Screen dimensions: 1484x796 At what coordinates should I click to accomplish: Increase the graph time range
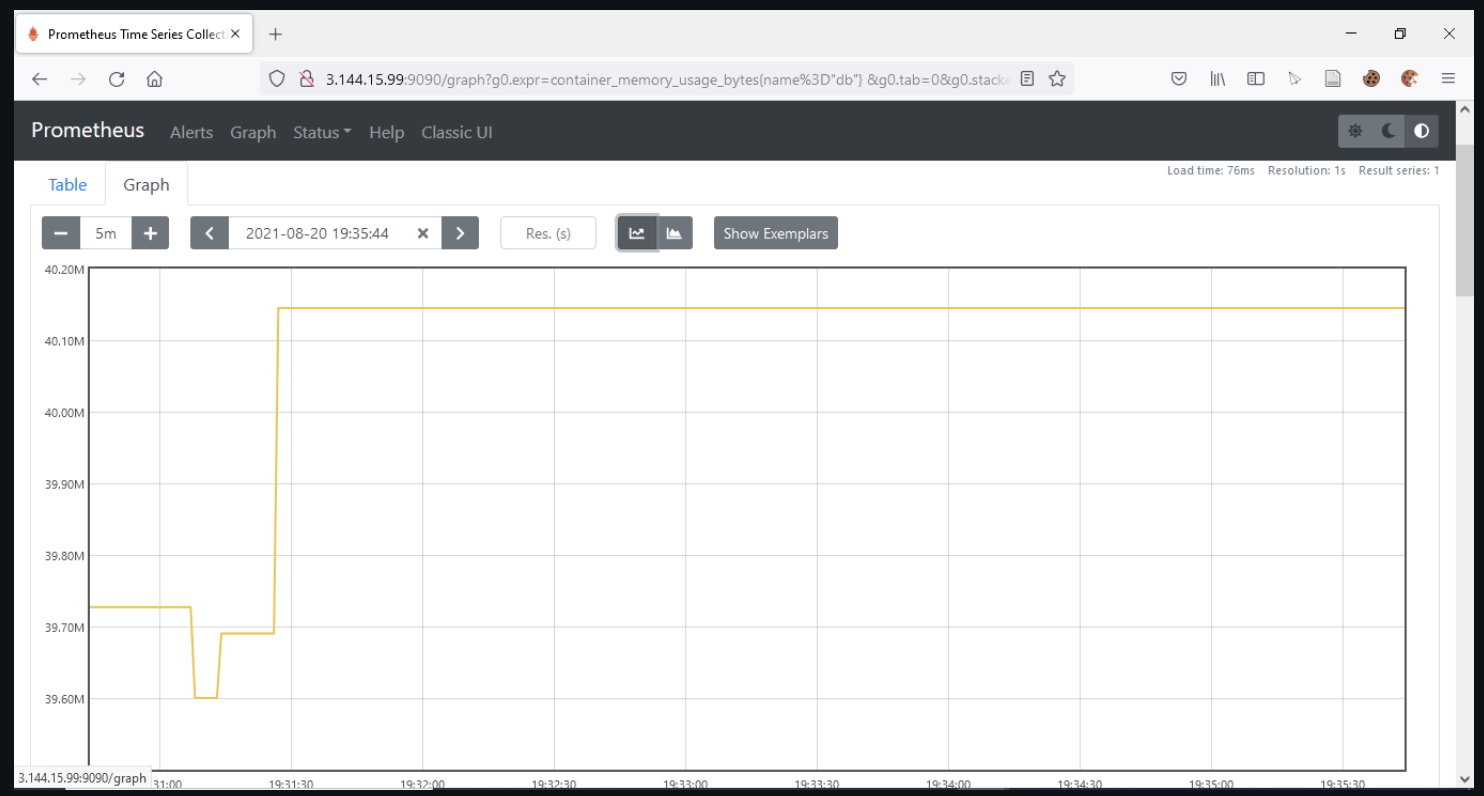tap(150, 233)
